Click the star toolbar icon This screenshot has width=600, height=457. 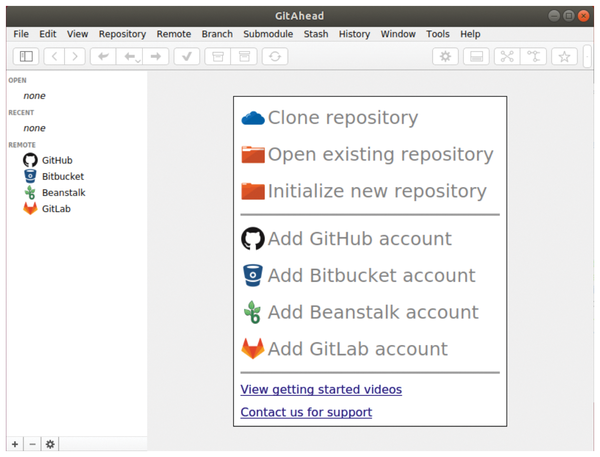(x=564, y=57)
